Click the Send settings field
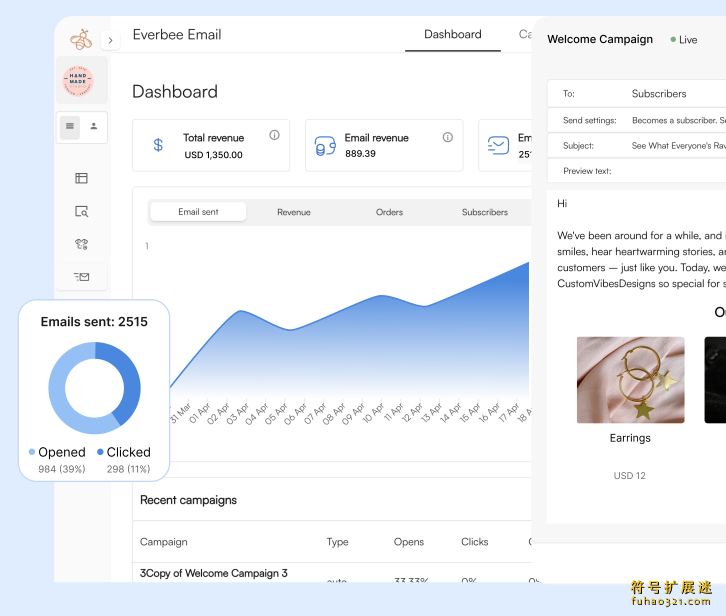Viewport: 726px width, 616px height. pos(637,120)
